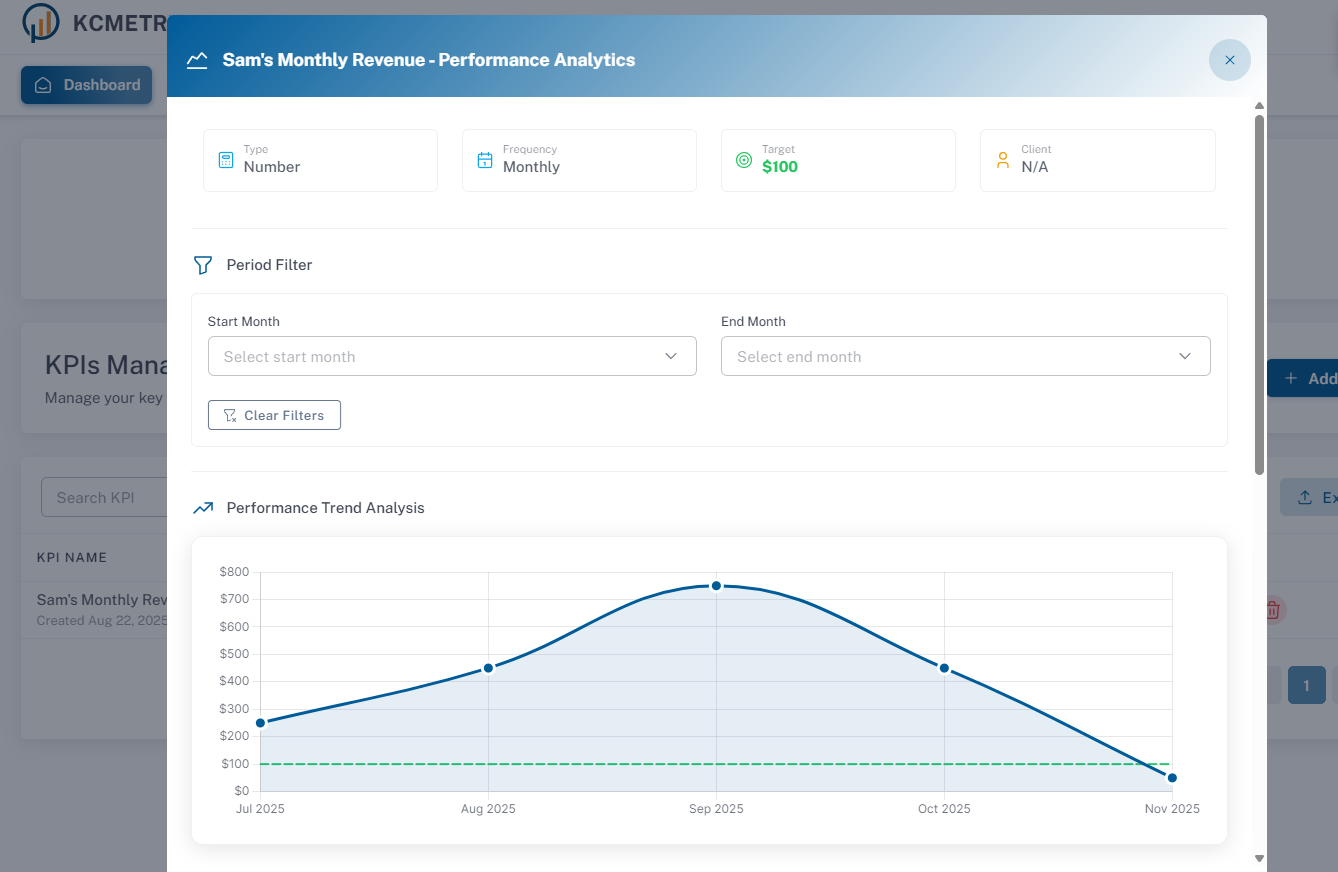Open the Start Month dropdown

(452, 356)
